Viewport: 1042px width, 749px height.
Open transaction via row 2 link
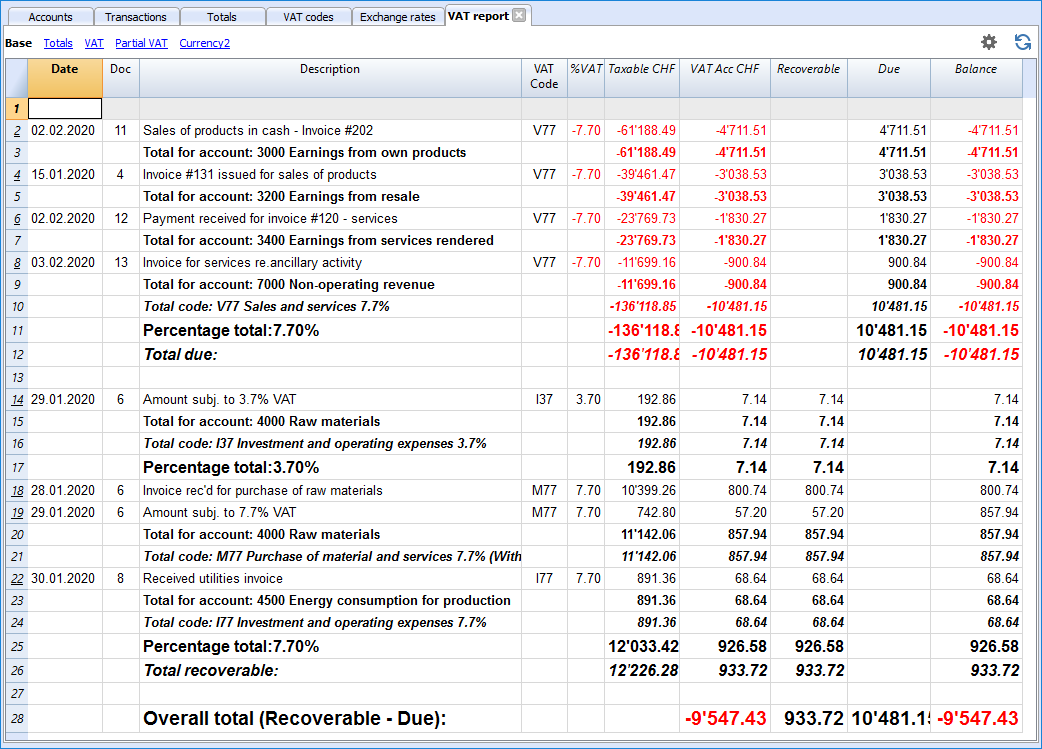coord(17,130)
